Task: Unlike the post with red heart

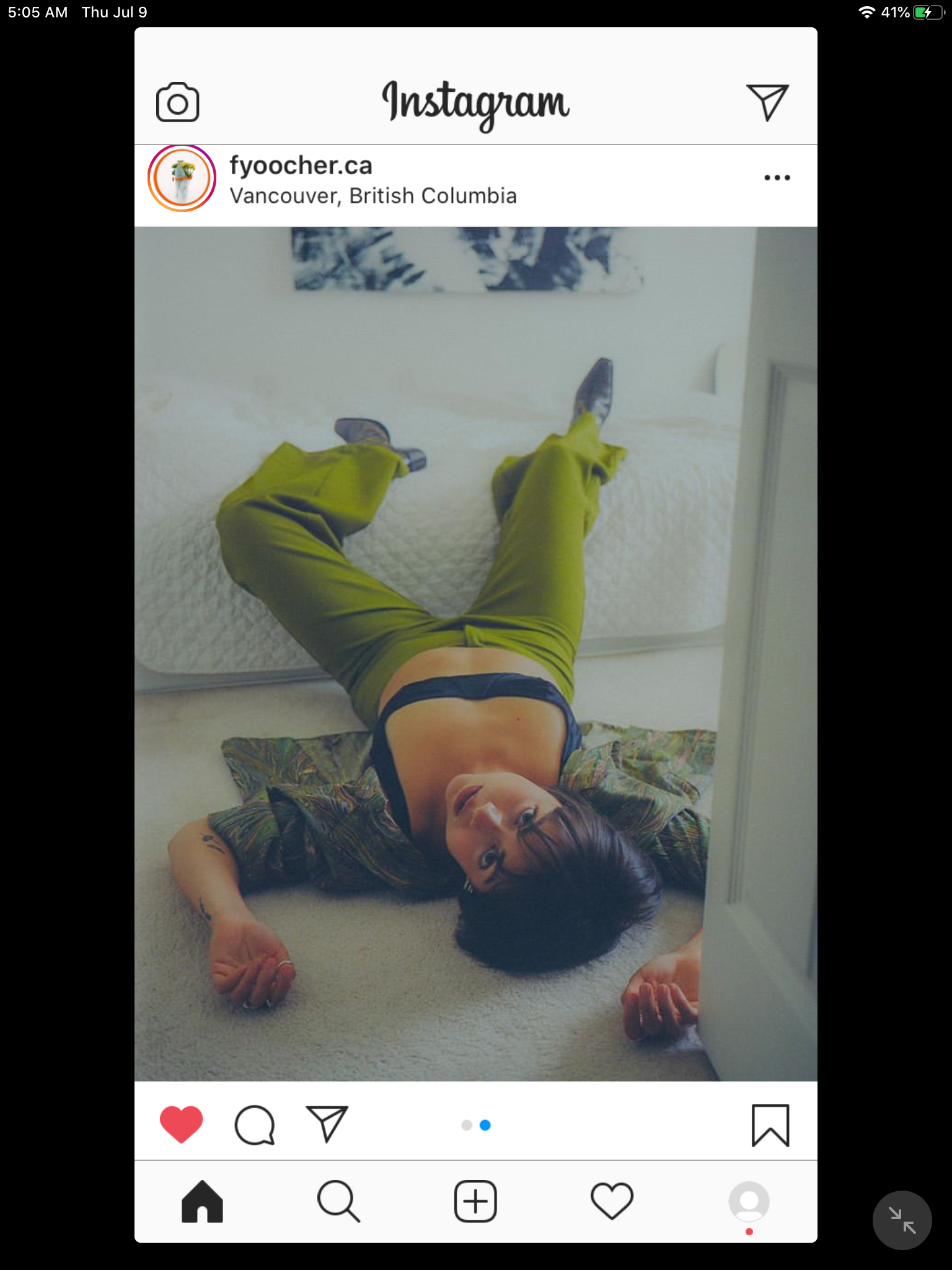Action: pos(182,1124)
